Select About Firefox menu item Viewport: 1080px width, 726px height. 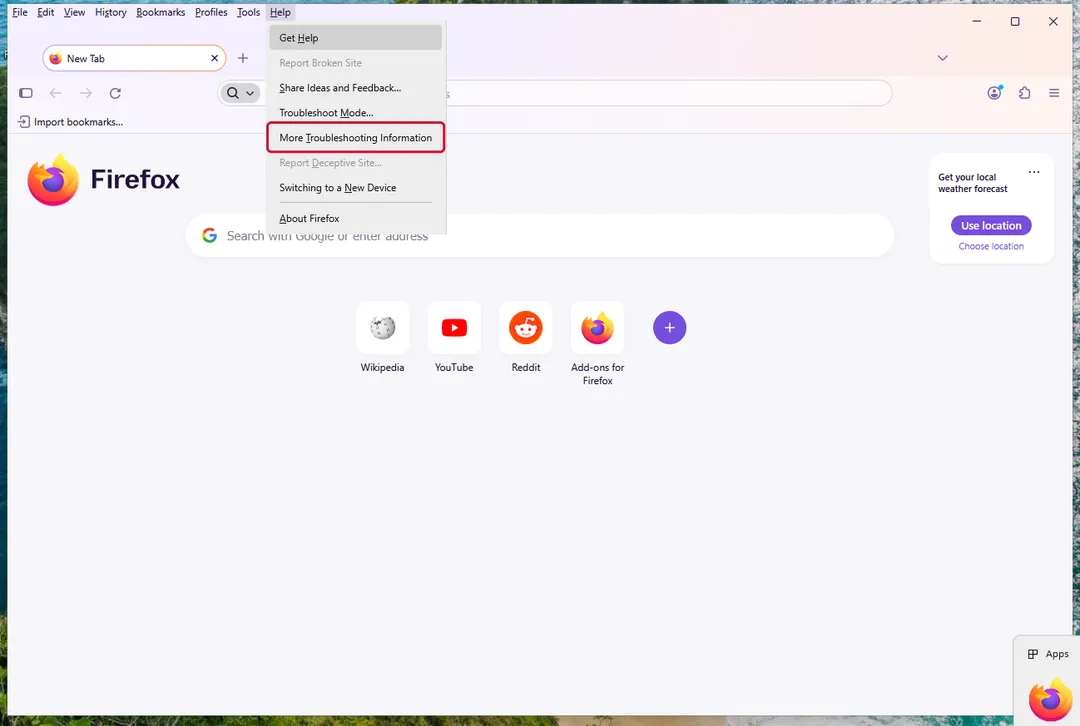coord(355,218)
